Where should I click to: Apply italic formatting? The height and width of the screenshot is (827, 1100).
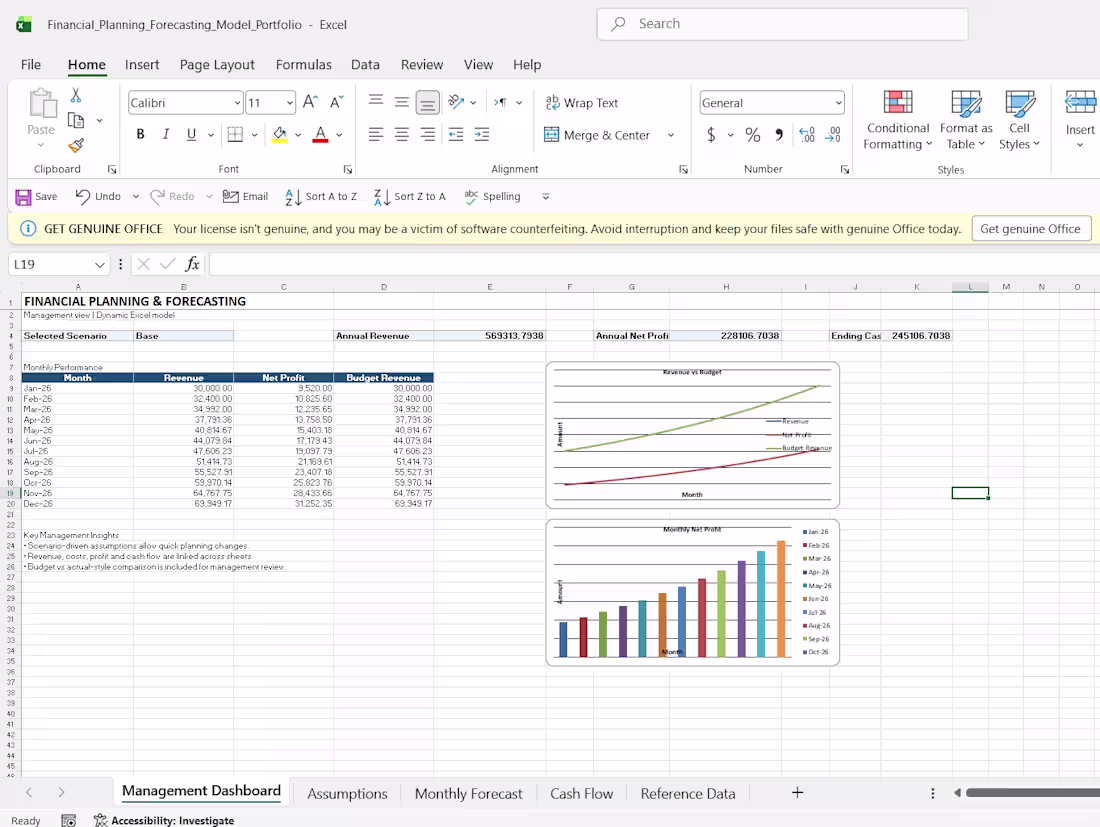(166, 134)
